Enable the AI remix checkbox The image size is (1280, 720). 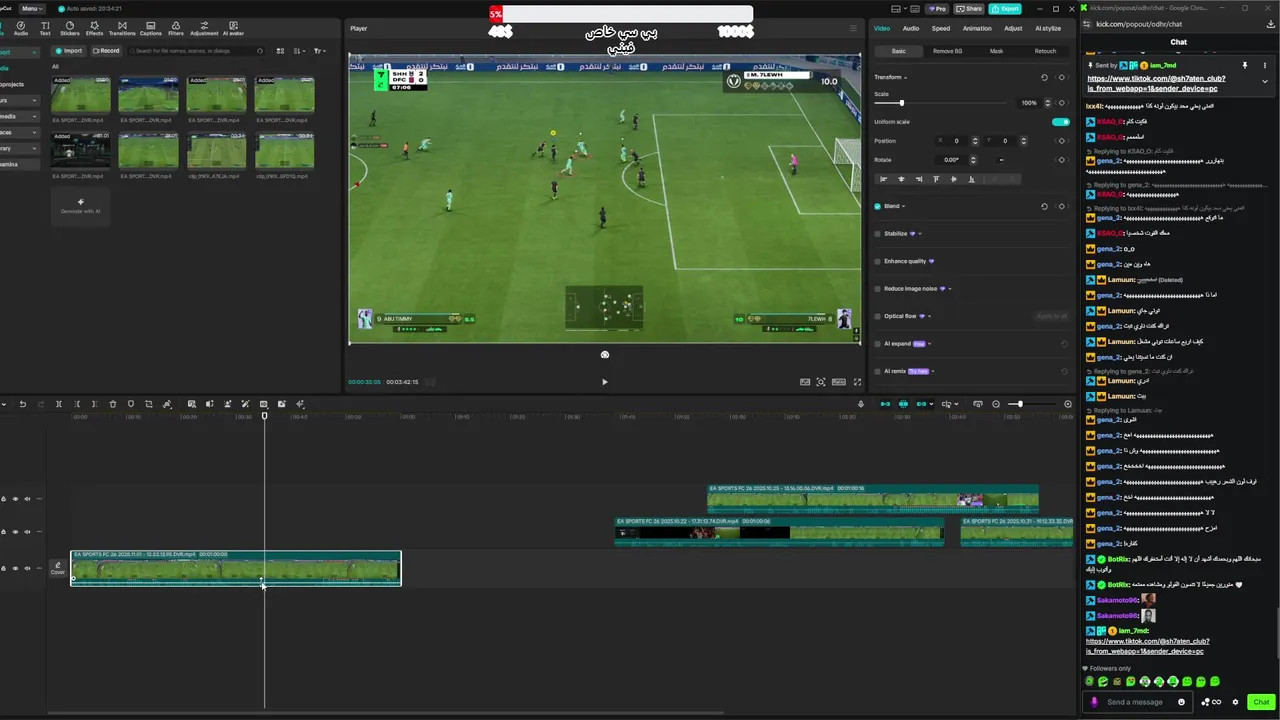point(878,371)
